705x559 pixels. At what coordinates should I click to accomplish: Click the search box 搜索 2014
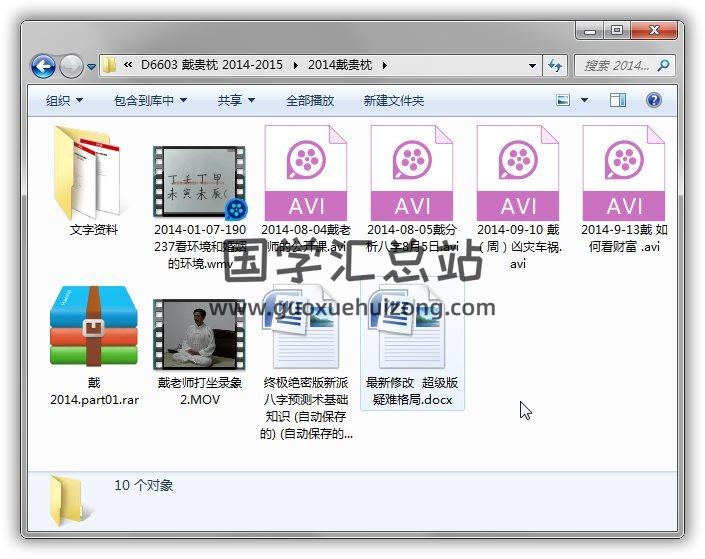tap(615, 66)
